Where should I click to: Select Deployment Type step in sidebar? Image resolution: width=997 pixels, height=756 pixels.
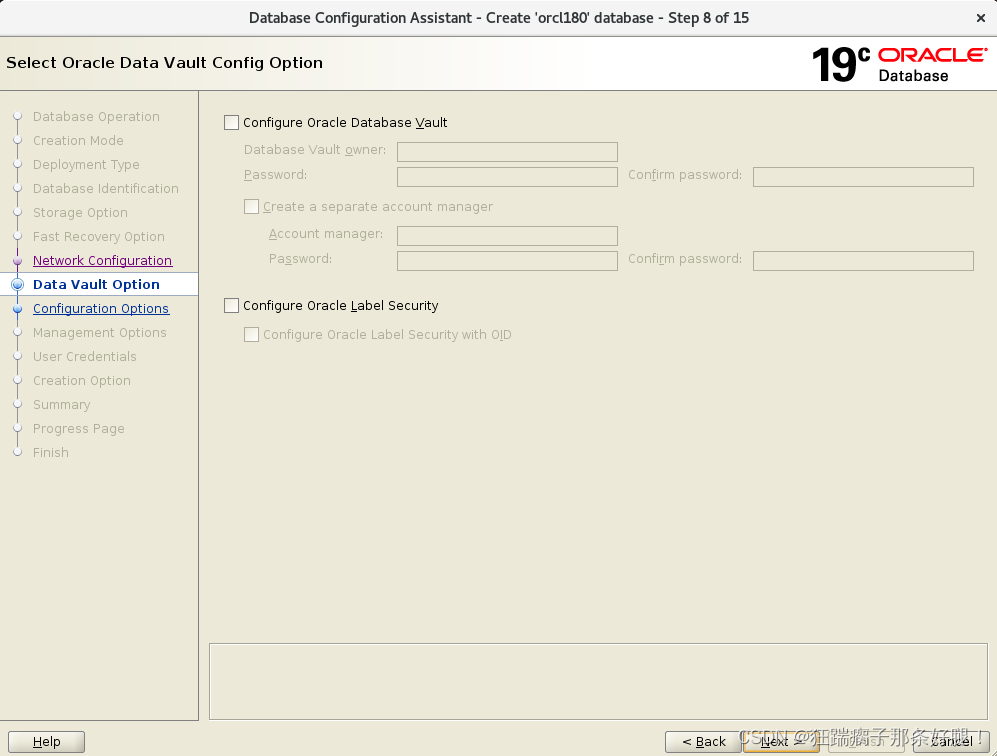[86, 165]
